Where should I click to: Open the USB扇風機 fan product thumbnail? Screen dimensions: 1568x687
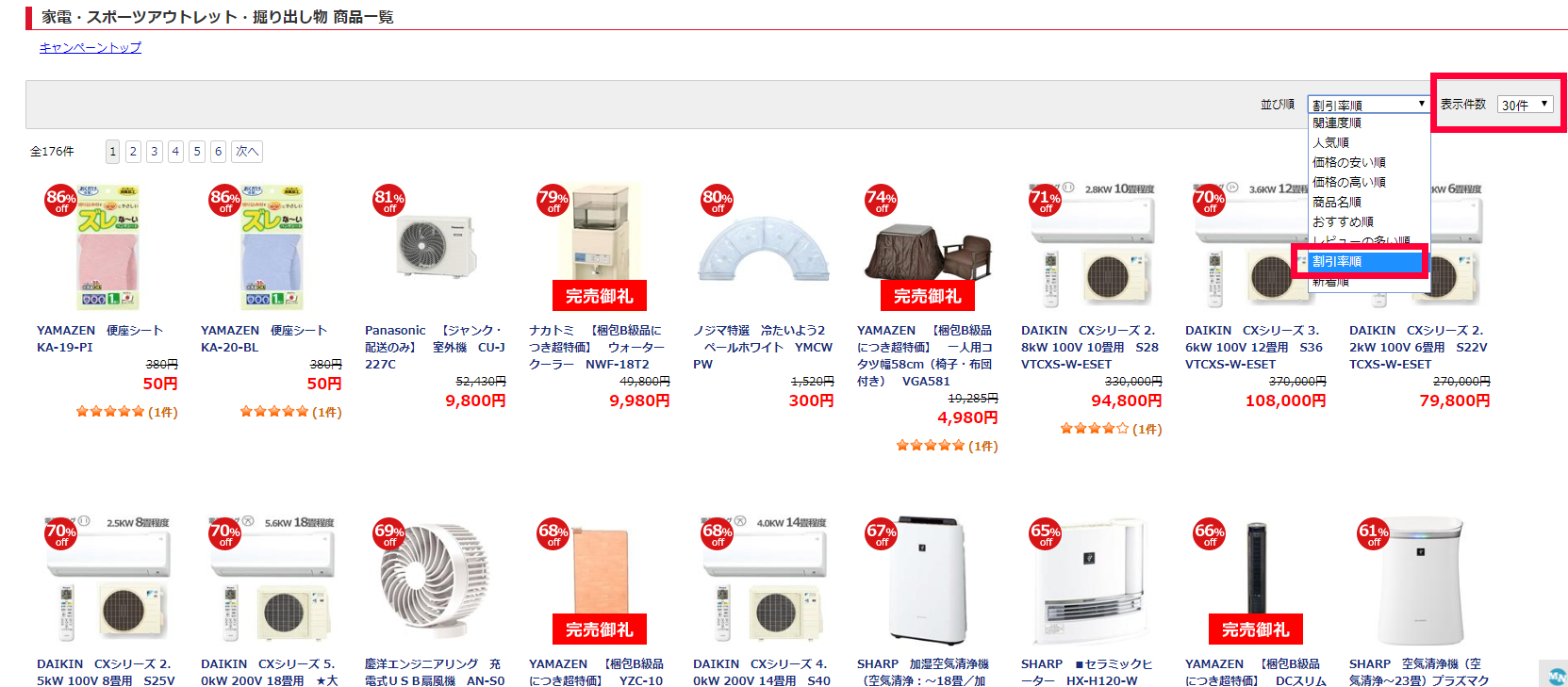tap(436, 580)
